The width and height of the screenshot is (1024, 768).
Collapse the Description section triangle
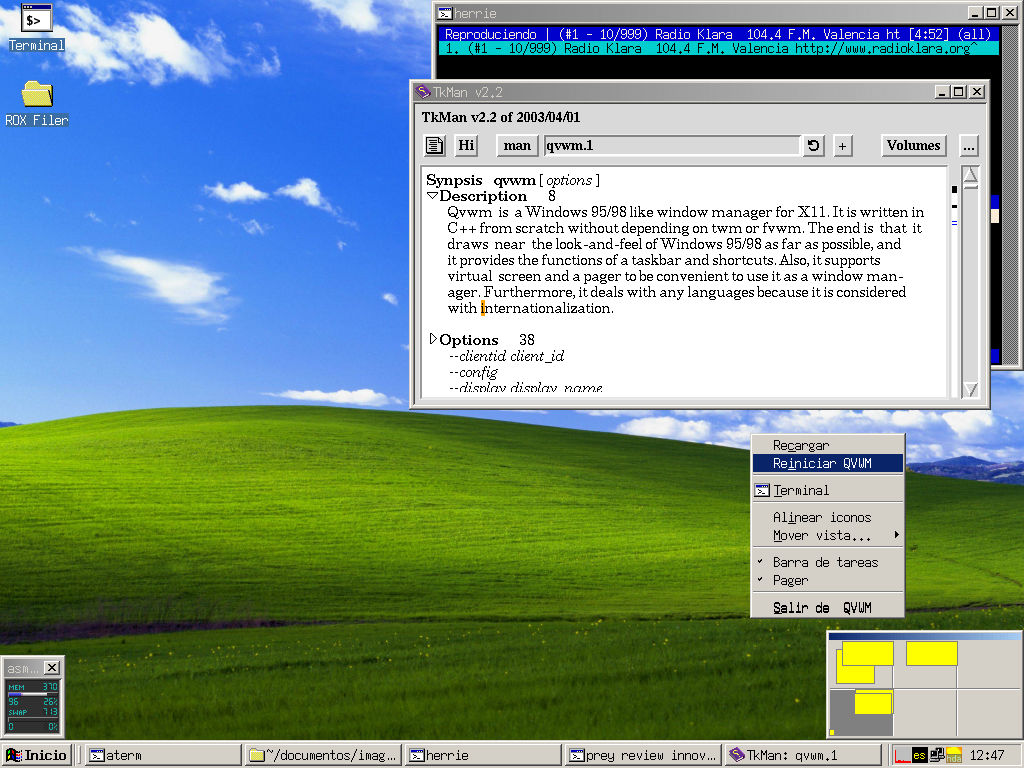[x=432, y=195]
